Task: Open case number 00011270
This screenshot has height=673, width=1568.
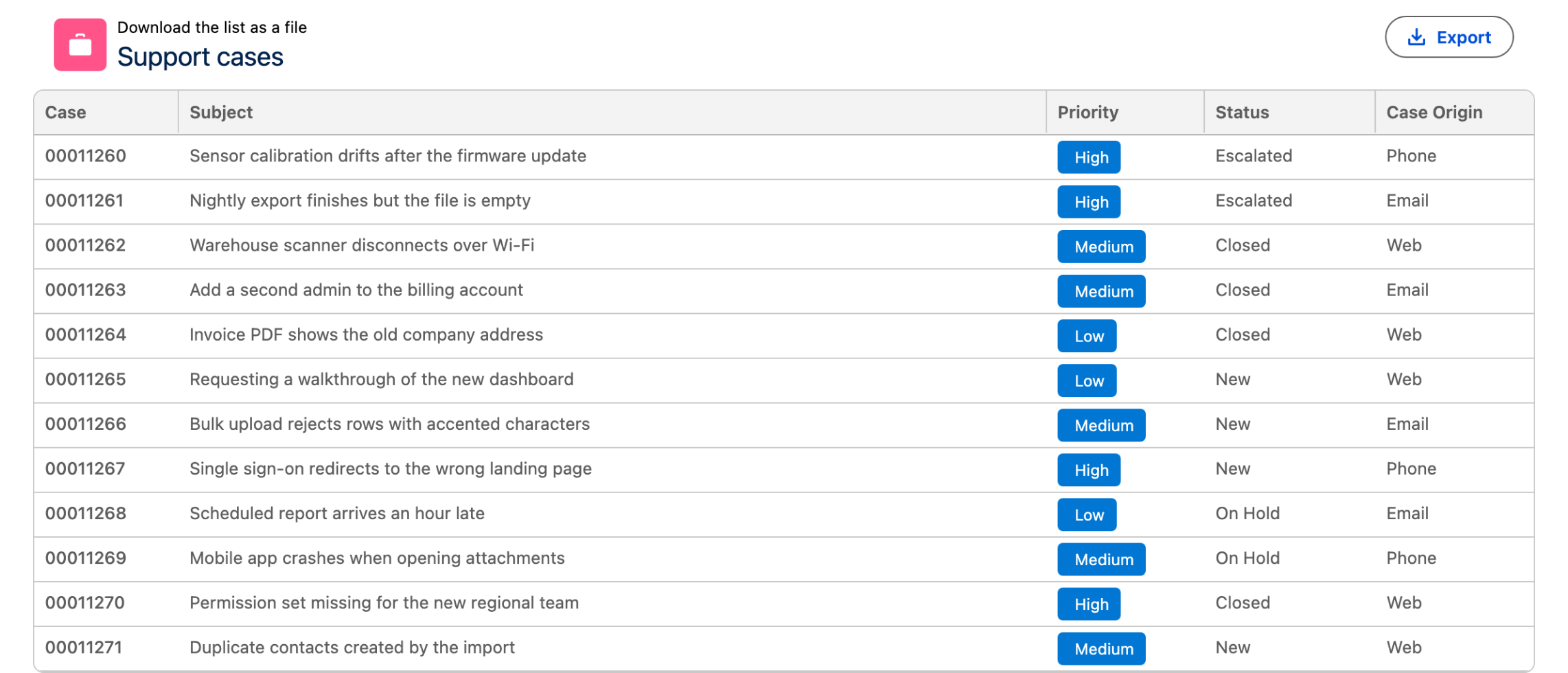Action: pyautogui.click(x=85, y=602)
